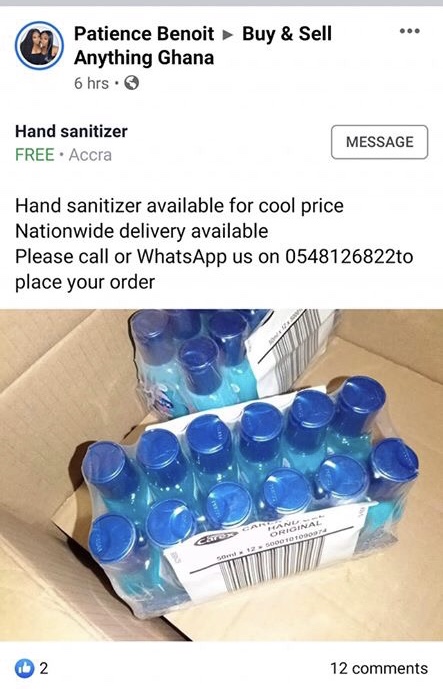The image size is (443, 689).
Task: Open Patience Benoit's profile picture
Action: [39, 45]
